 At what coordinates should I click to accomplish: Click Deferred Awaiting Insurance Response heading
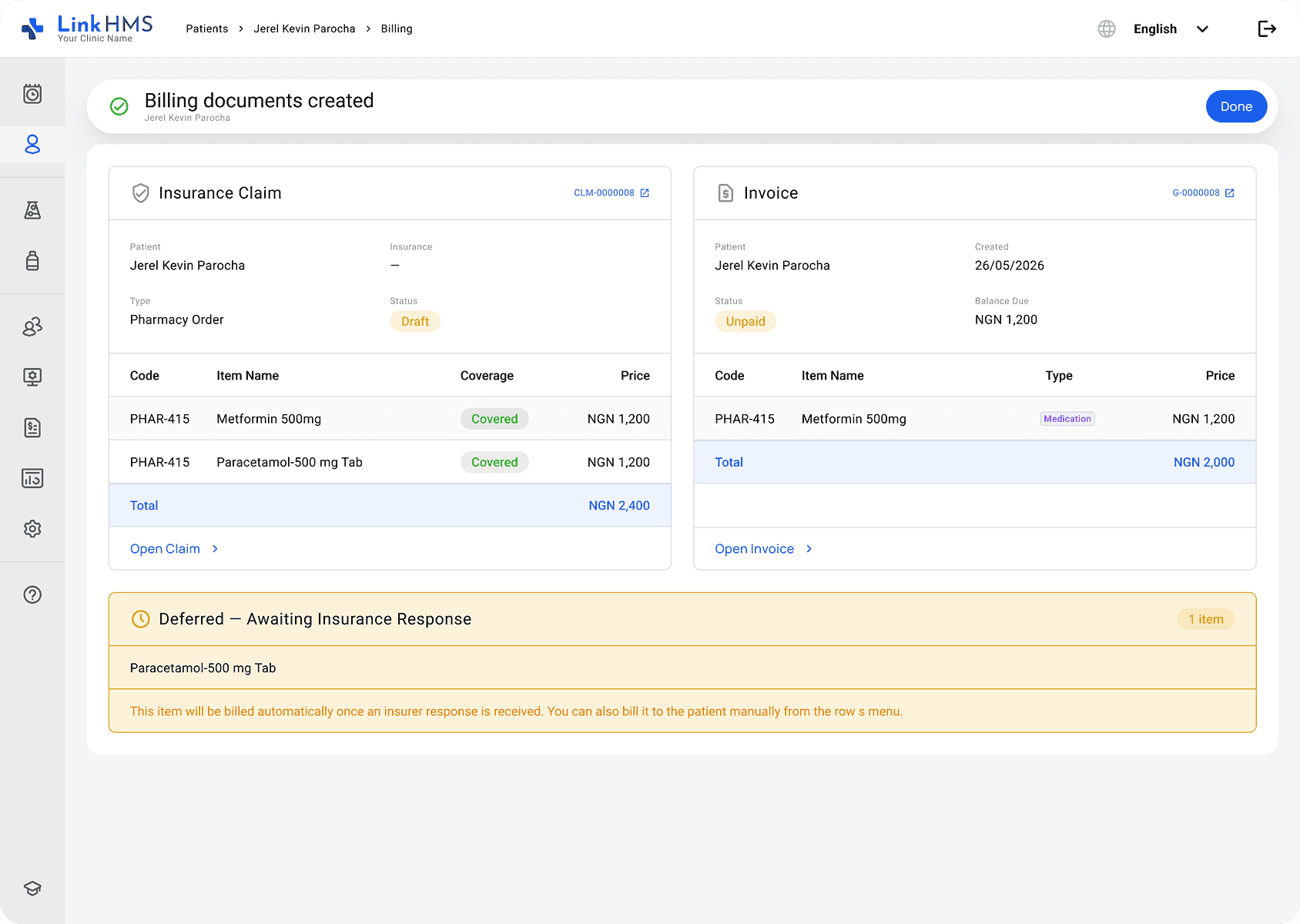315,619
